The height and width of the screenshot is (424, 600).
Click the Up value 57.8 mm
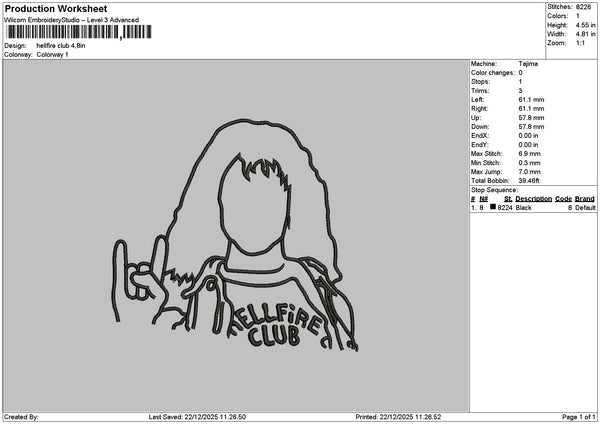tap(531, 118)
